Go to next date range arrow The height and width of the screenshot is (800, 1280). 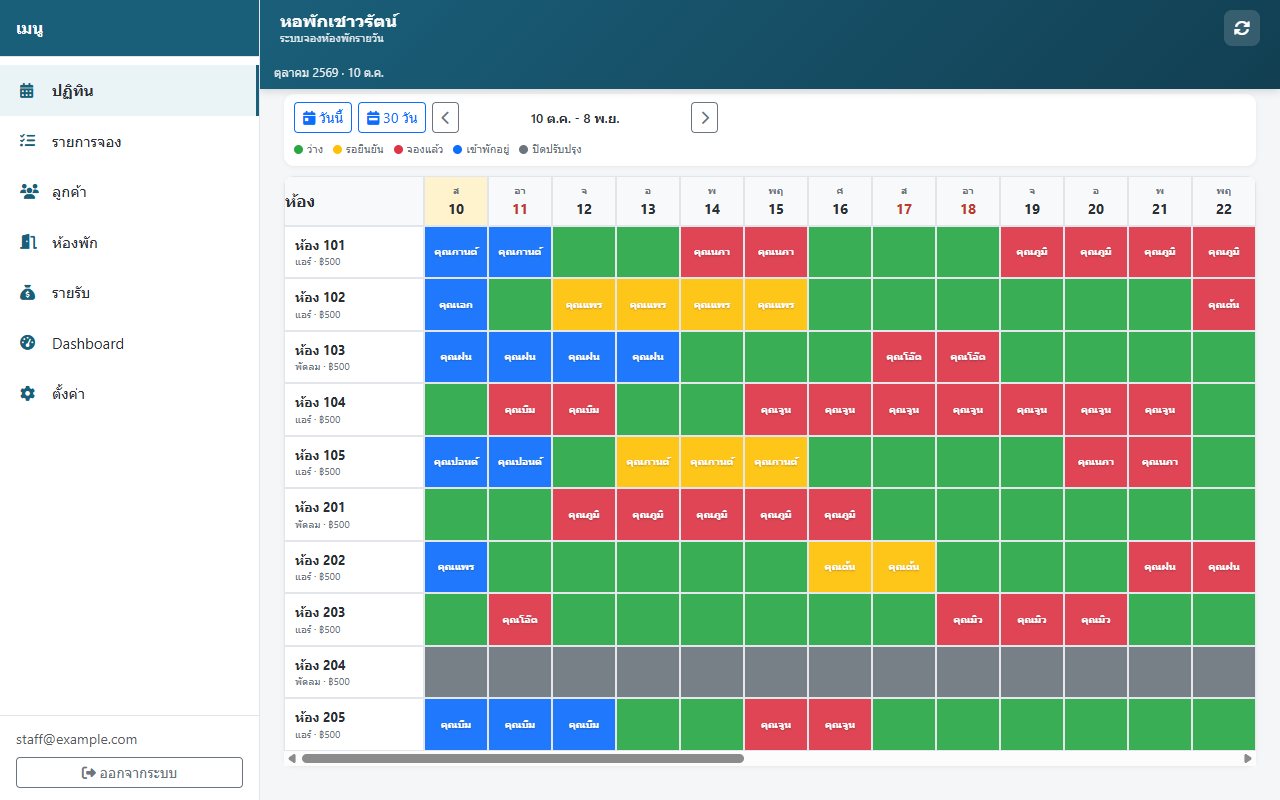coord(704,117)
